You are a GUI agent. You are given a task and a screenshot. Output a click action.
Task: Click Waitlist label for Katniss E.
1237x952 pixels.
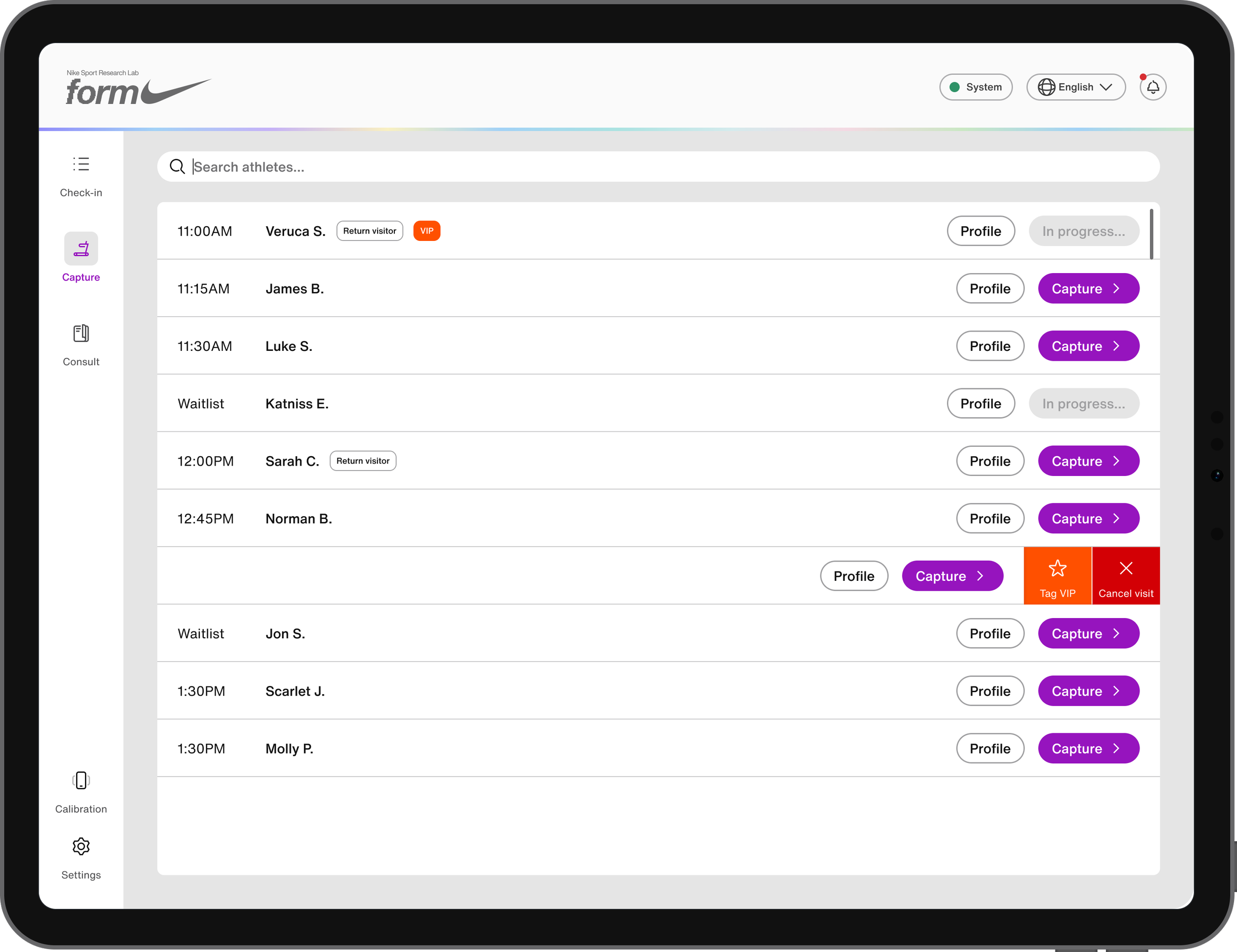coord(201,404)
